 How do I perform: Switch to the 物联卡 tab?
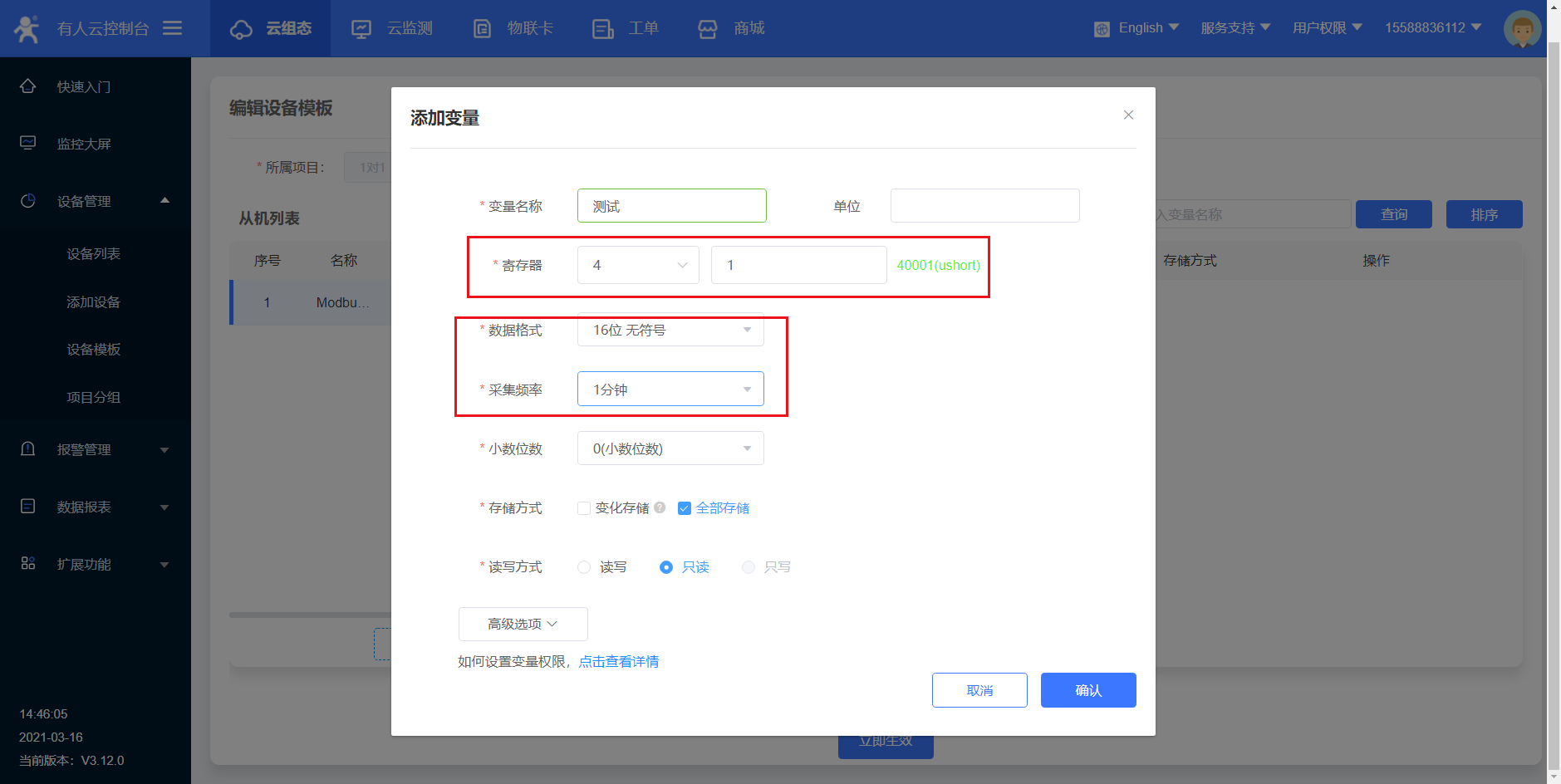pyautogui.click(x=513, y=28)
